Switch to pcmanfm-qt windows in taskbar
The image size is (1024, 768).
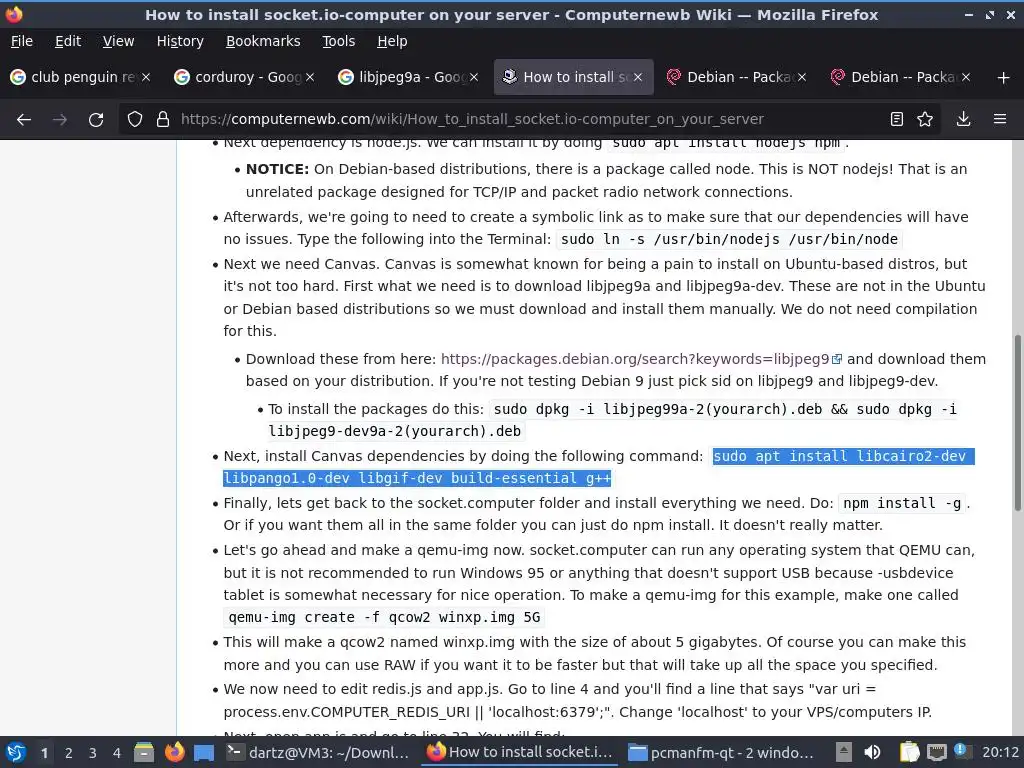721,752
